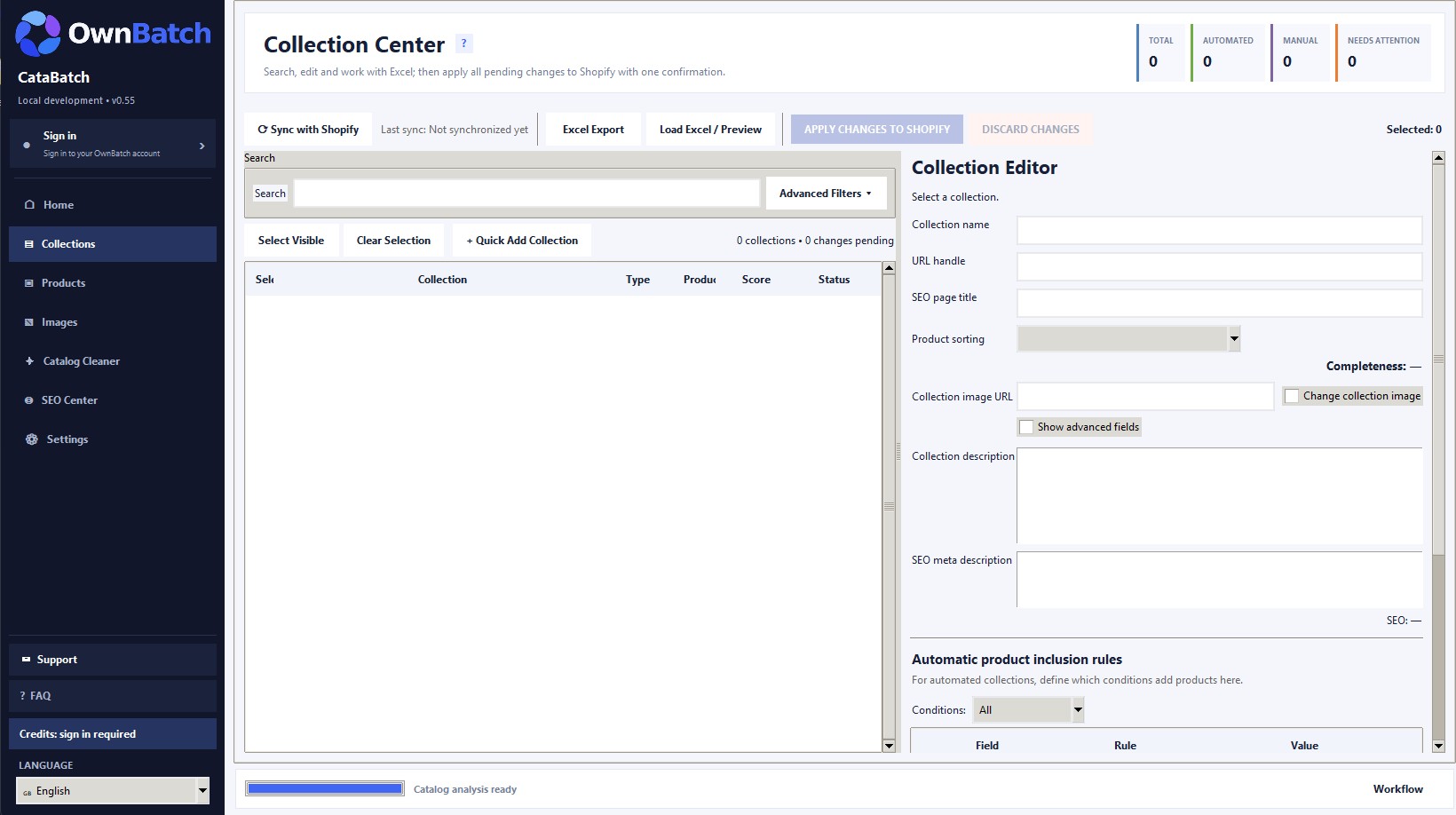Click Quick Add Collection
The width and height of the screenshot is (1456, 815).
pyautogui.click(x=522, y=241)
